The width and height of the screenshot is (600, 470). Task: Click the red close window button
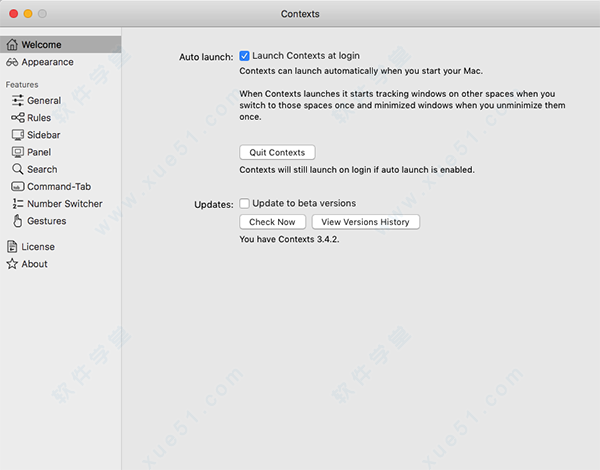14,14
